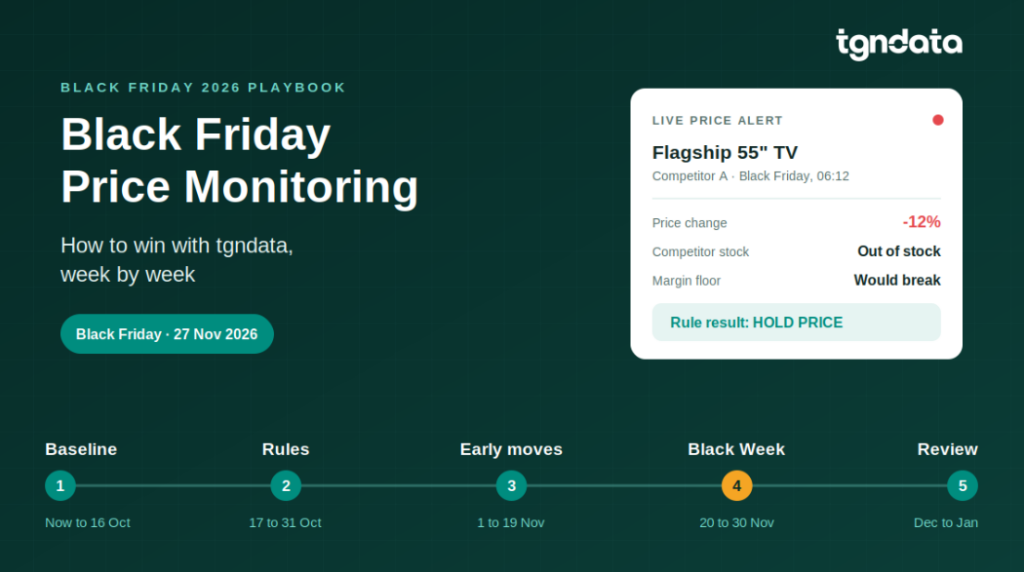Click the Flagship 55" TV title
The image size is (1024, 572).
(x=725, y=153)
